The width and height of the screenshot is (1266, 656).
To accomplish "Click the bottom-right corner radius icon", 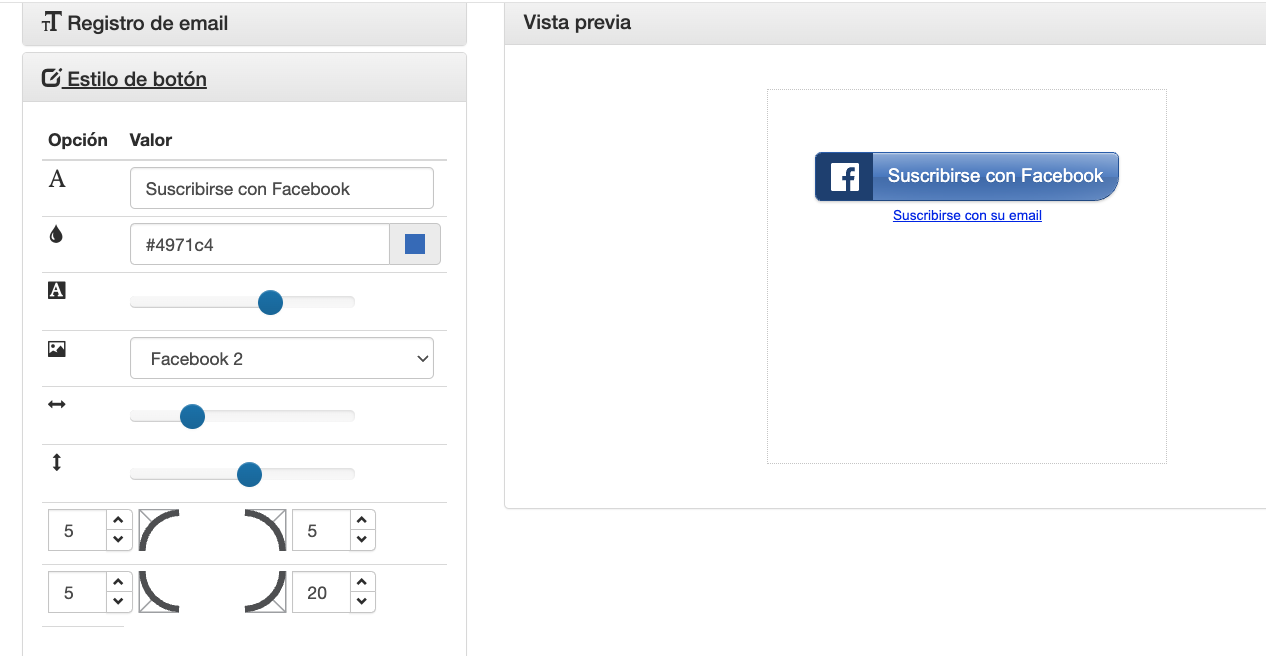I will pos(265,592).
